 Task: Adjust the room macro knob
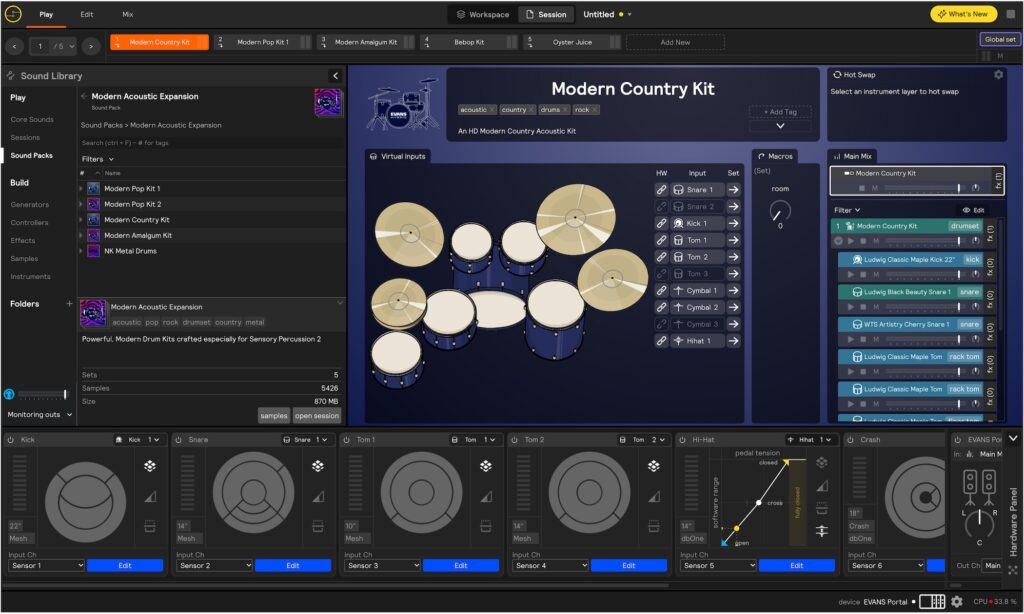tap(780, 211)
